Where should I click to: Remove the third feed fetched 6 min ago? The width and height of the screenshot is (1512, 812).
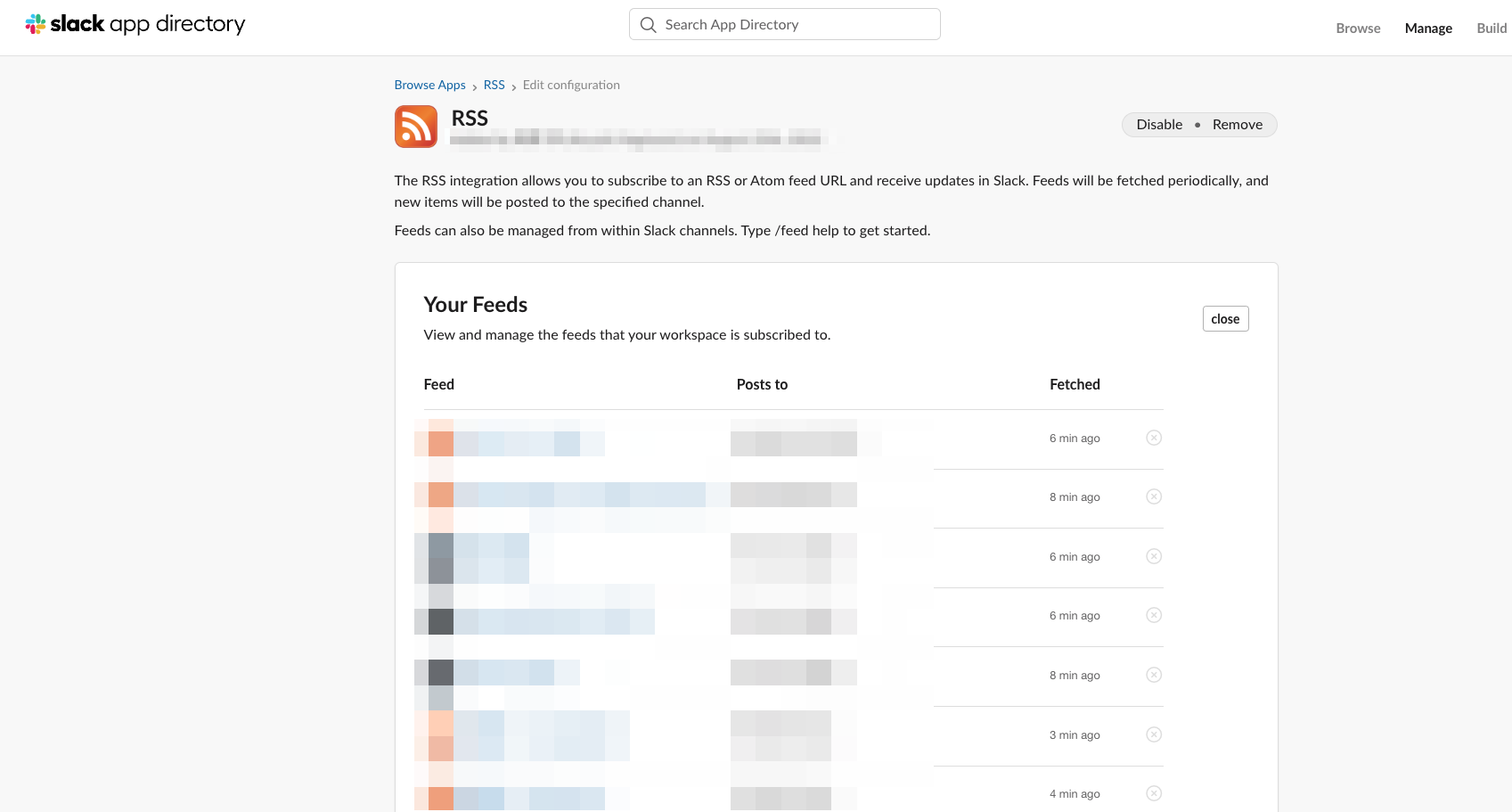(1154, 615)
